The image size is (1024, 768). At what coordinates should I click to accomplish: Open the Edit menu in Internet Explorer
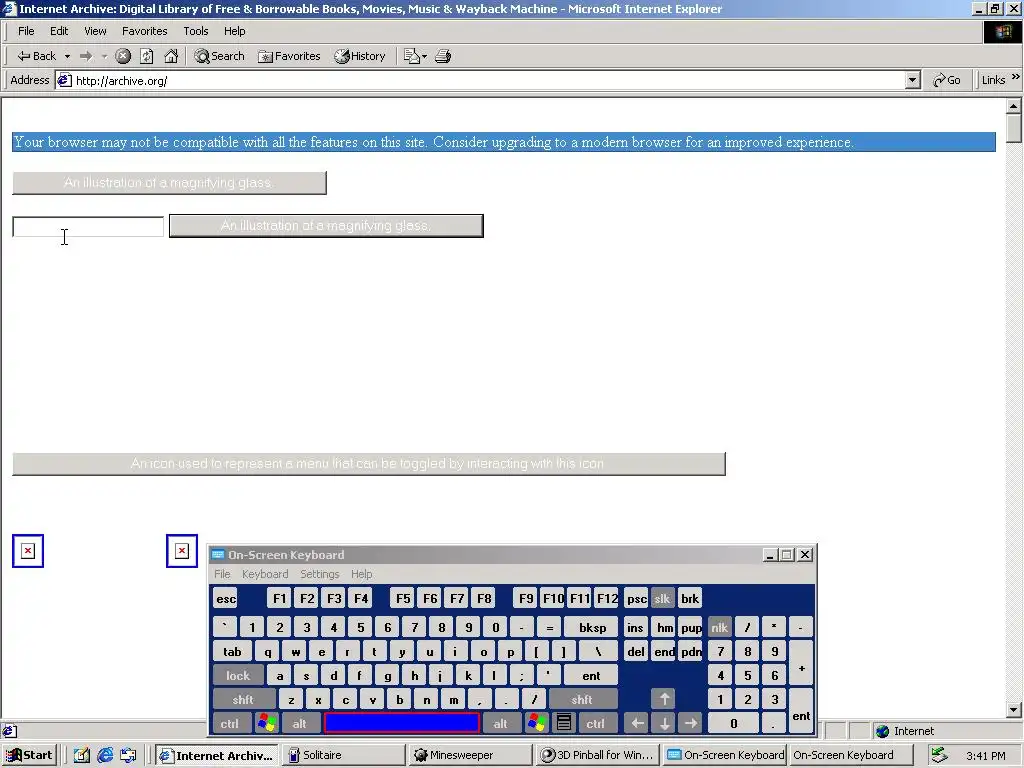59,31
